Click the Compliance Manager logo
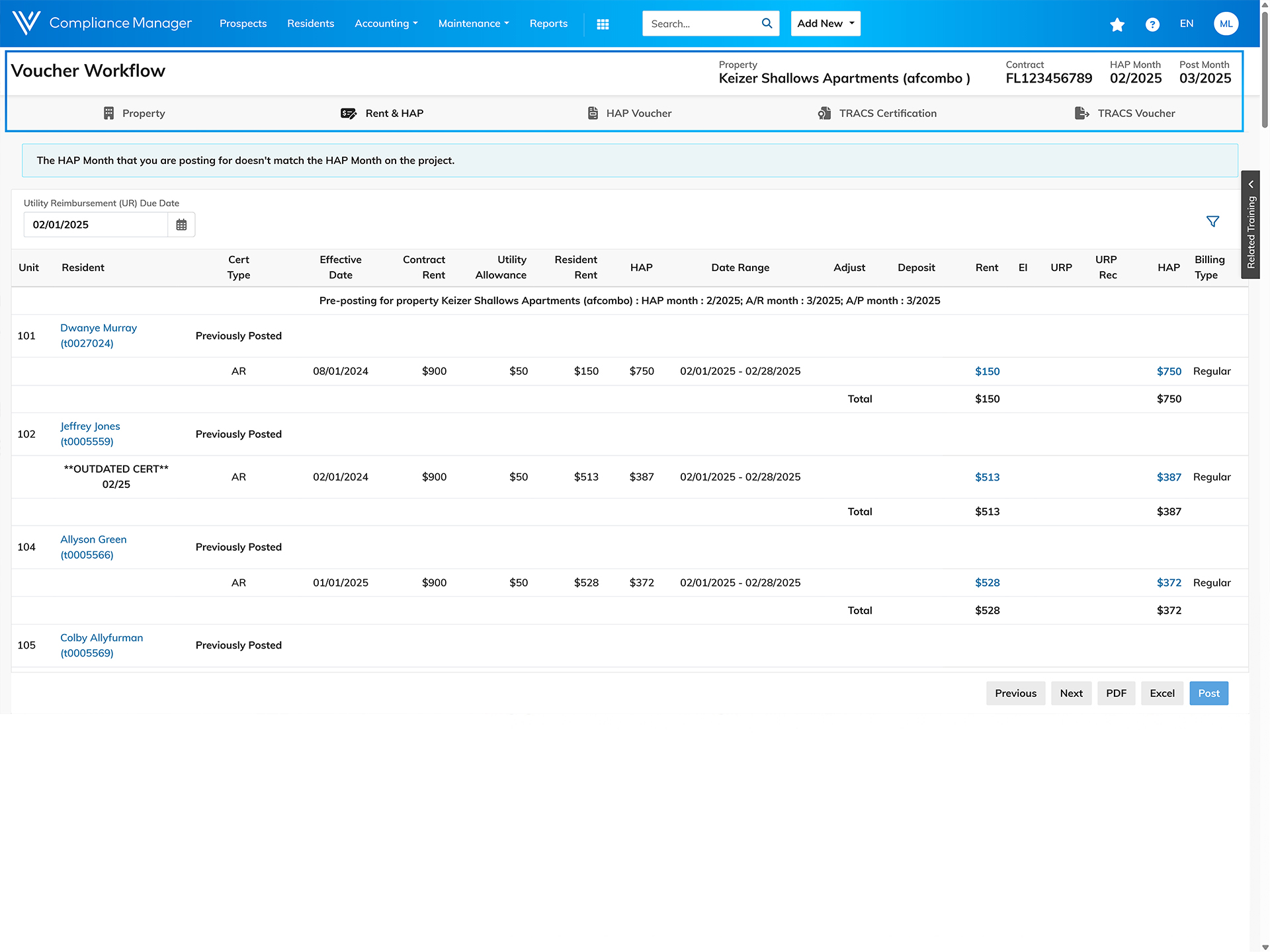1270x952 pixels. tap(103, 23)
